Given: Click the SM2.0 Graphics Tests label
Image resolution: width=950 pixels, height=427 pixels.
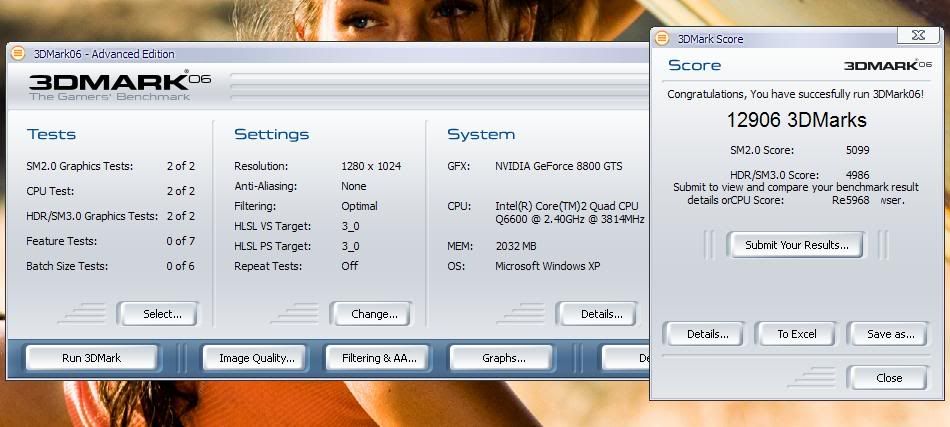Looking at the screenshot, I should pos(79,166).
